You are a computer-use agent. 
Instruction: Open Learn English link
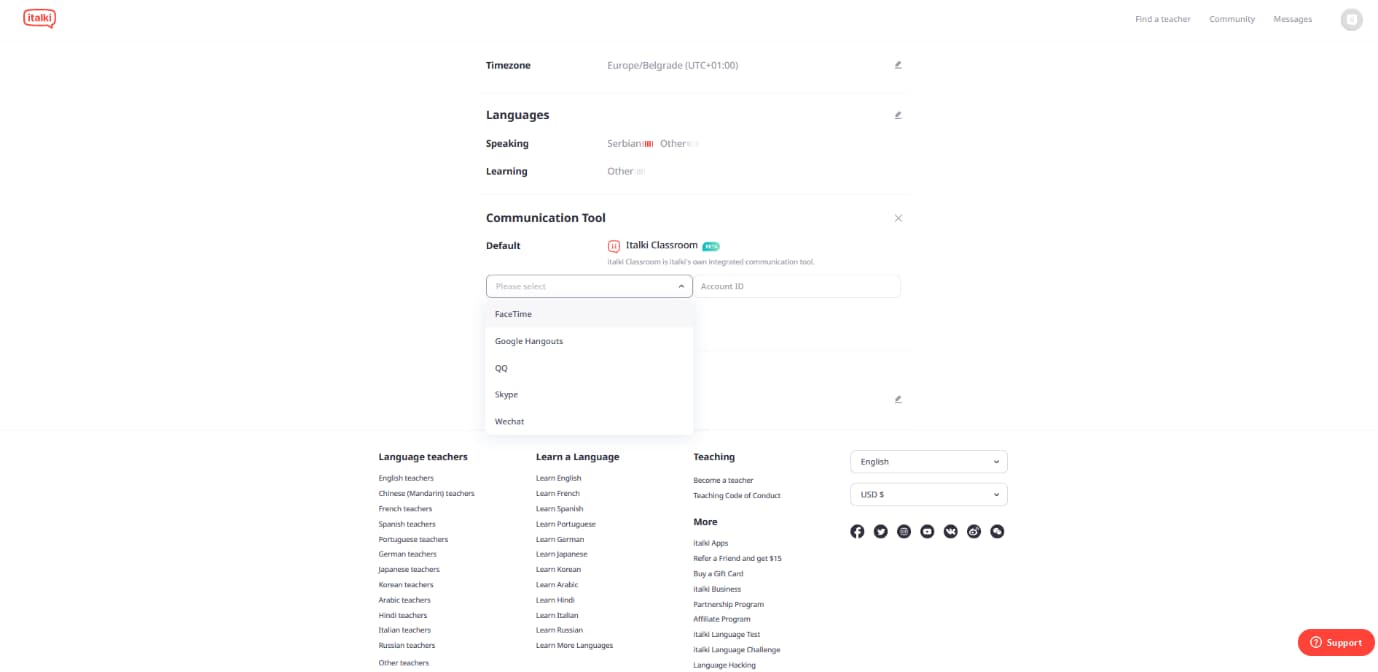tap(558, 478)
